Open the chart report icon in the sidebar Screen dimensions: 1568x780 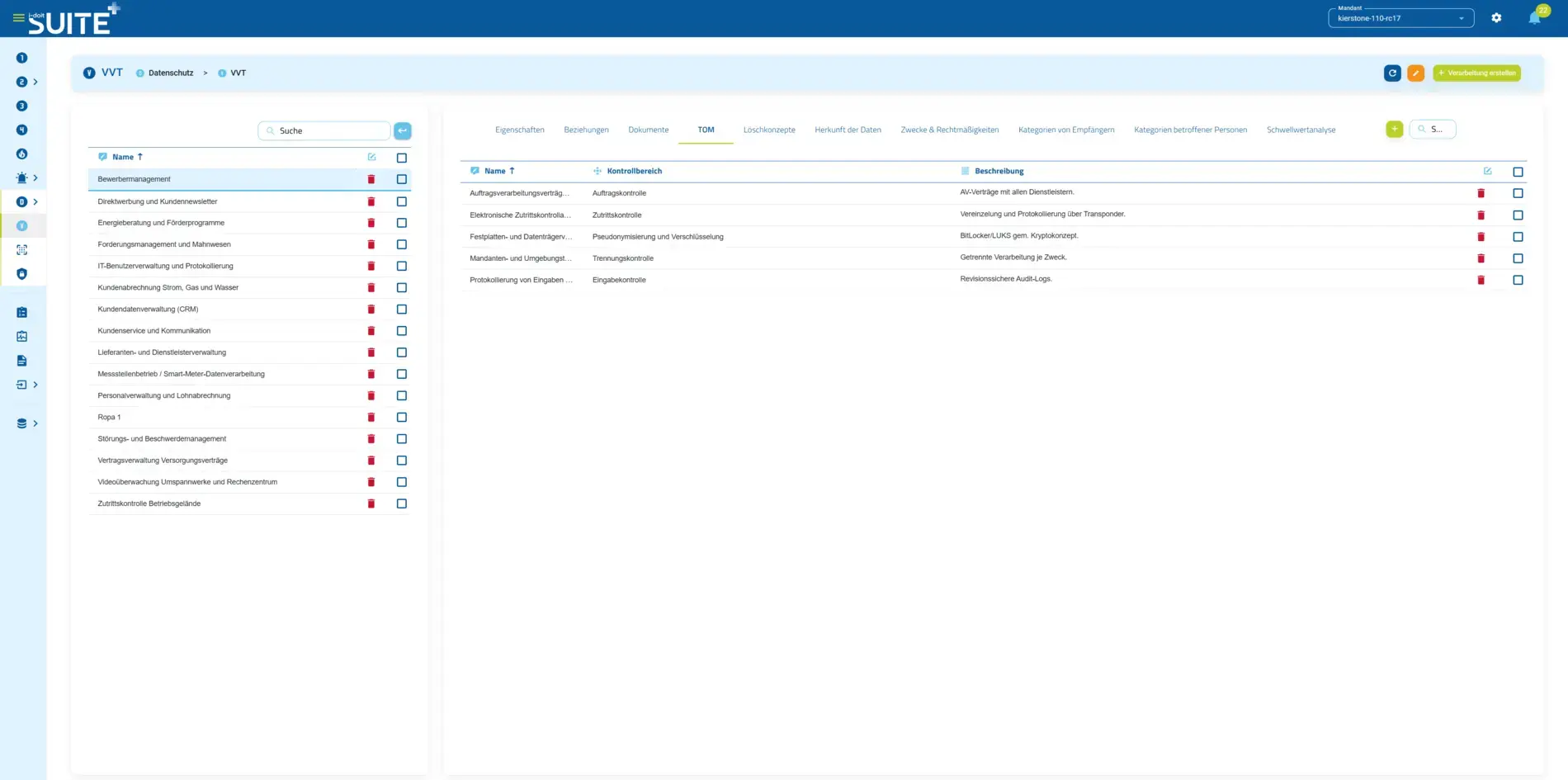click(x=22, y=336)
